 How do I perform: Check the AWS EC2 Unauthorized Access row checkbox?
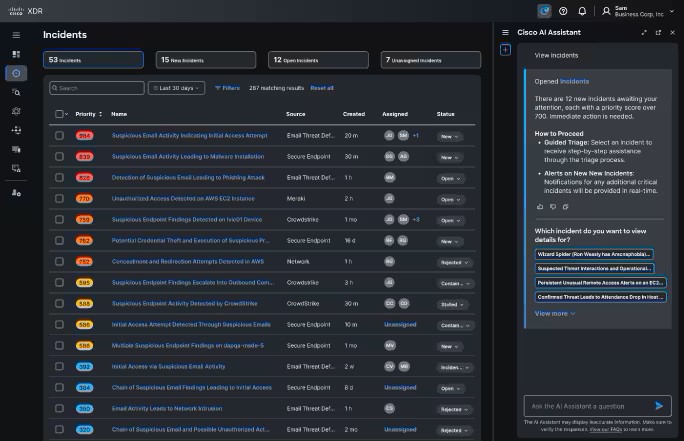tap(59, 198)
